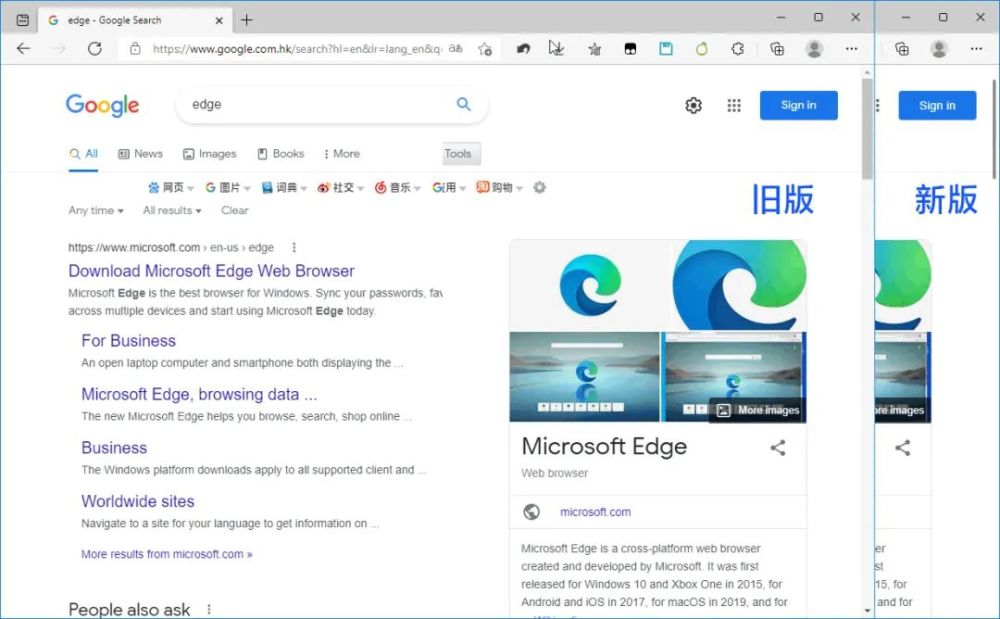Expand the 词典 dropdown

tap(284, 187)
